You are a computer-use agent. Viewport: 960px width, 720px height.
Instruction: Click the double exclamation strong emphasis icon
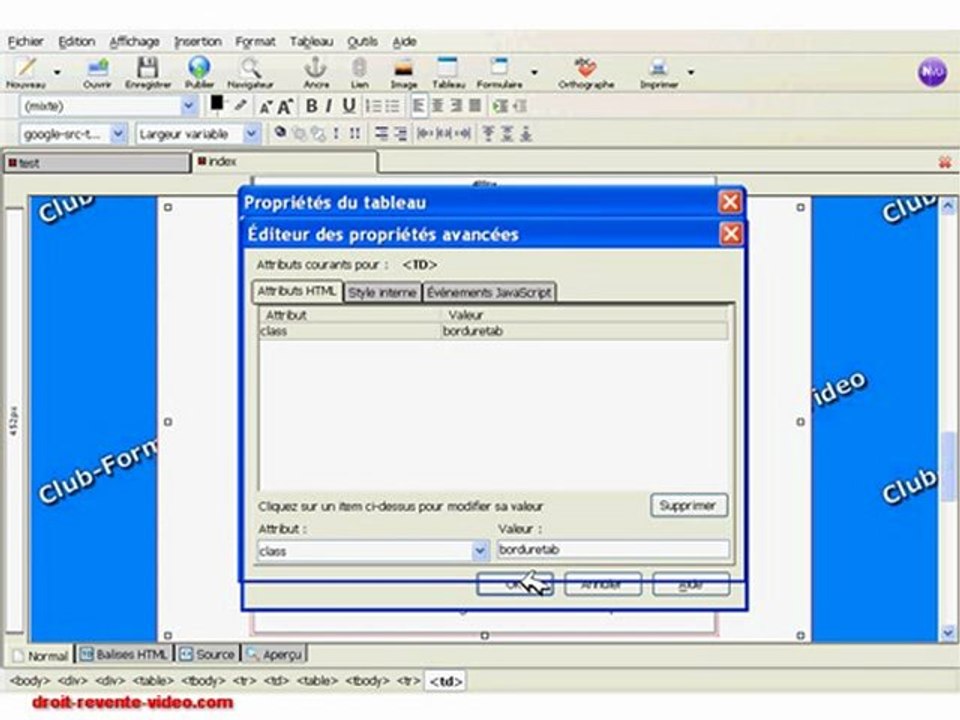pyautogui.click(x=354, y=133)
